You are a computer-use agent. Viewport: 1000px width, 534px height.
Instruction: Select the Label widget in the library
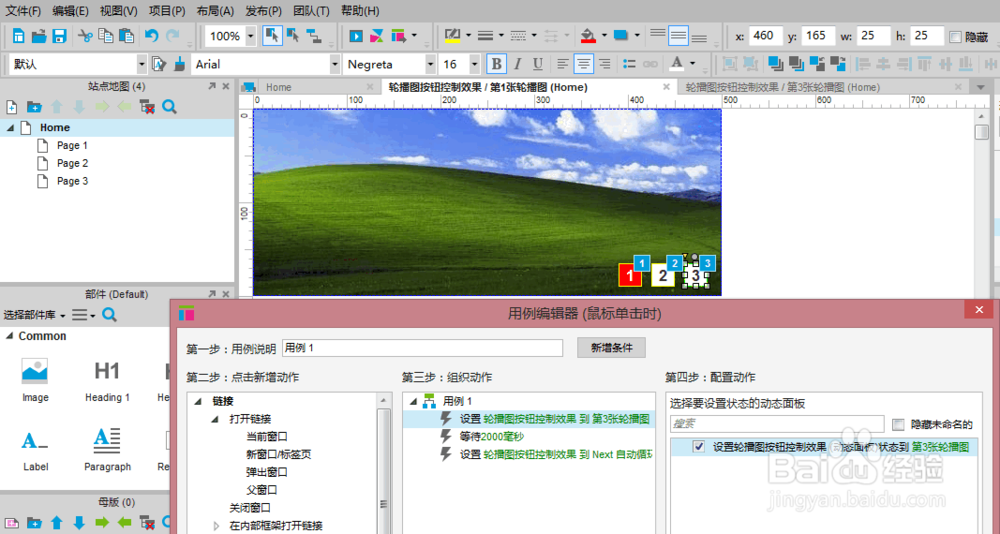tap(36, 450)
